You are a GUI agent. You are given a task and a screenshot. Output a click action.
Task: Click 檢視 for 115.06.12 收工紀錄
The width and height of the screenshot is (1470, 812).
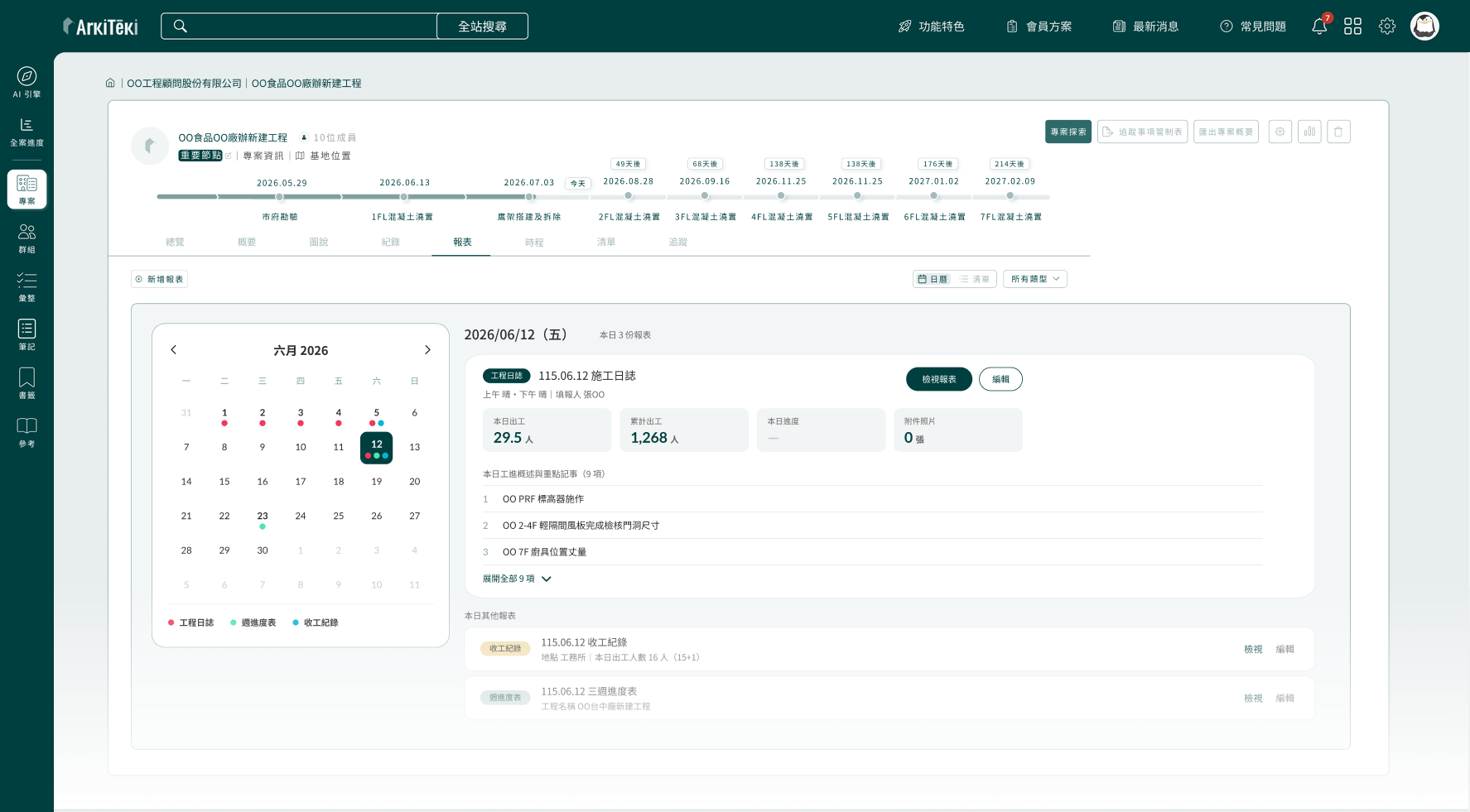point(1253,649)
